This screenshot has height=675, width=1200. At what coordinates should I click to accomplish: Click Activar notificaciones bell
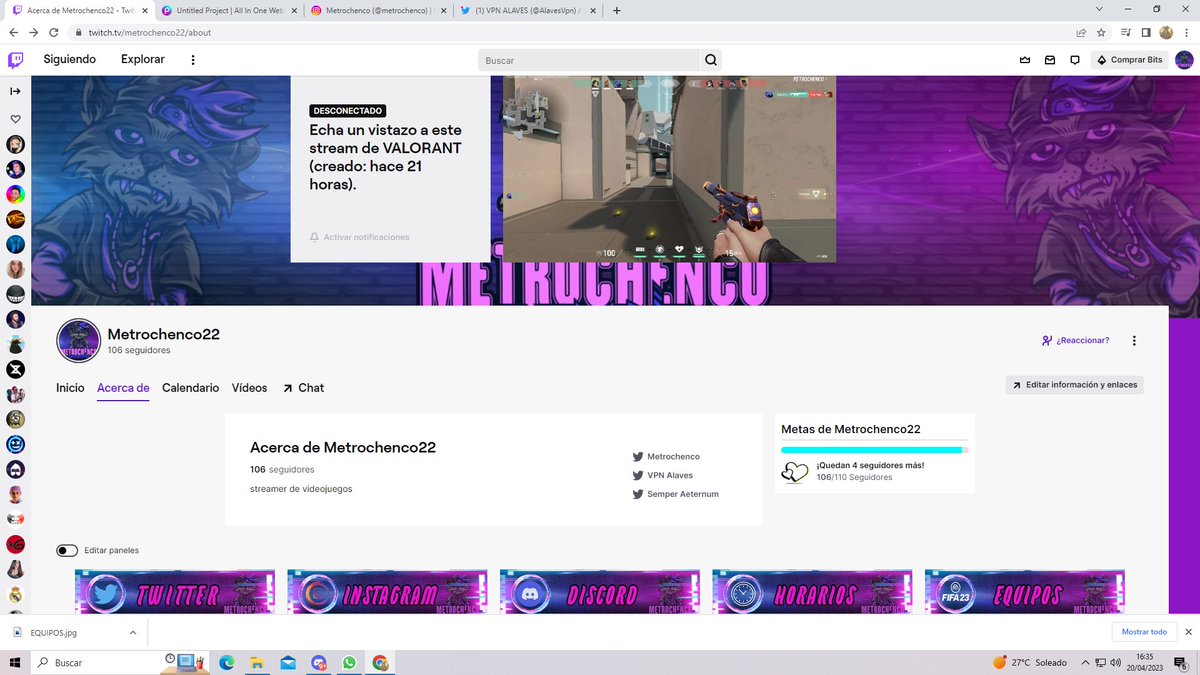tap(360, 237)
